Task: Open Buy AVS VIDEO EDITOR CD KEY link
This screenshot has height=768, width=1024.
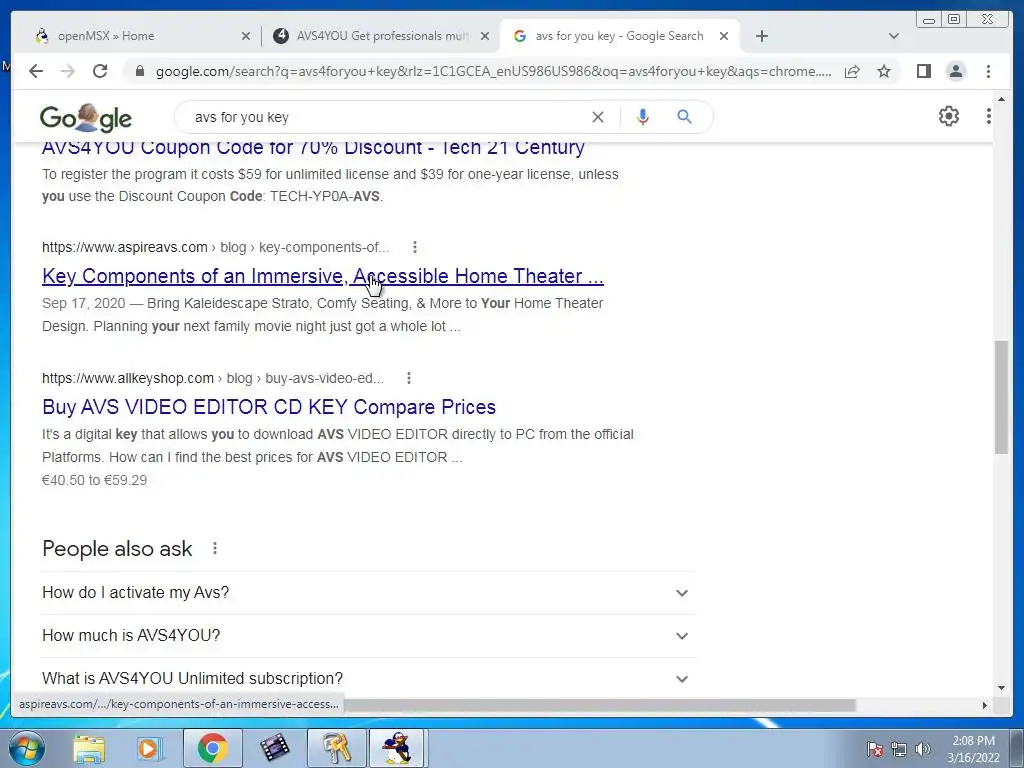Action: tap(269, 407)
